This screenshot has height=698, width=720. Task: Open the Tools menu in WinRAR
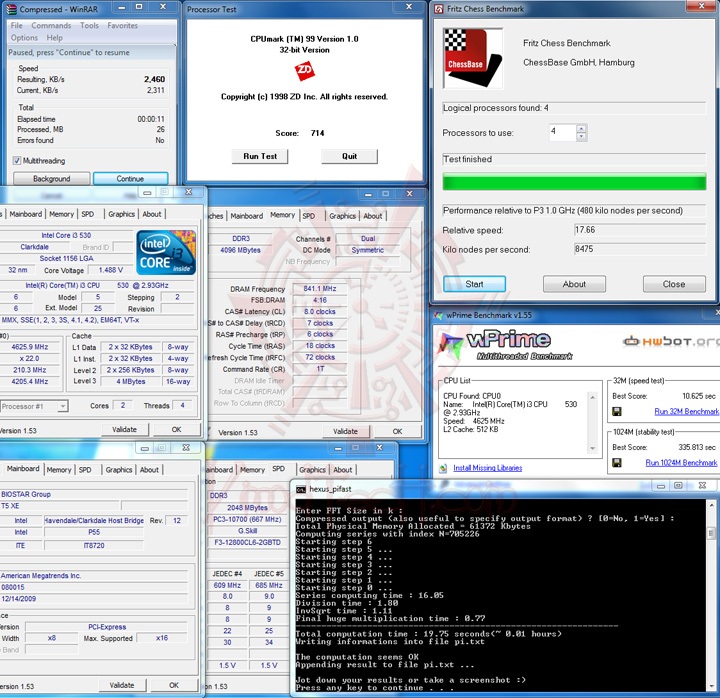coord(89,26)
